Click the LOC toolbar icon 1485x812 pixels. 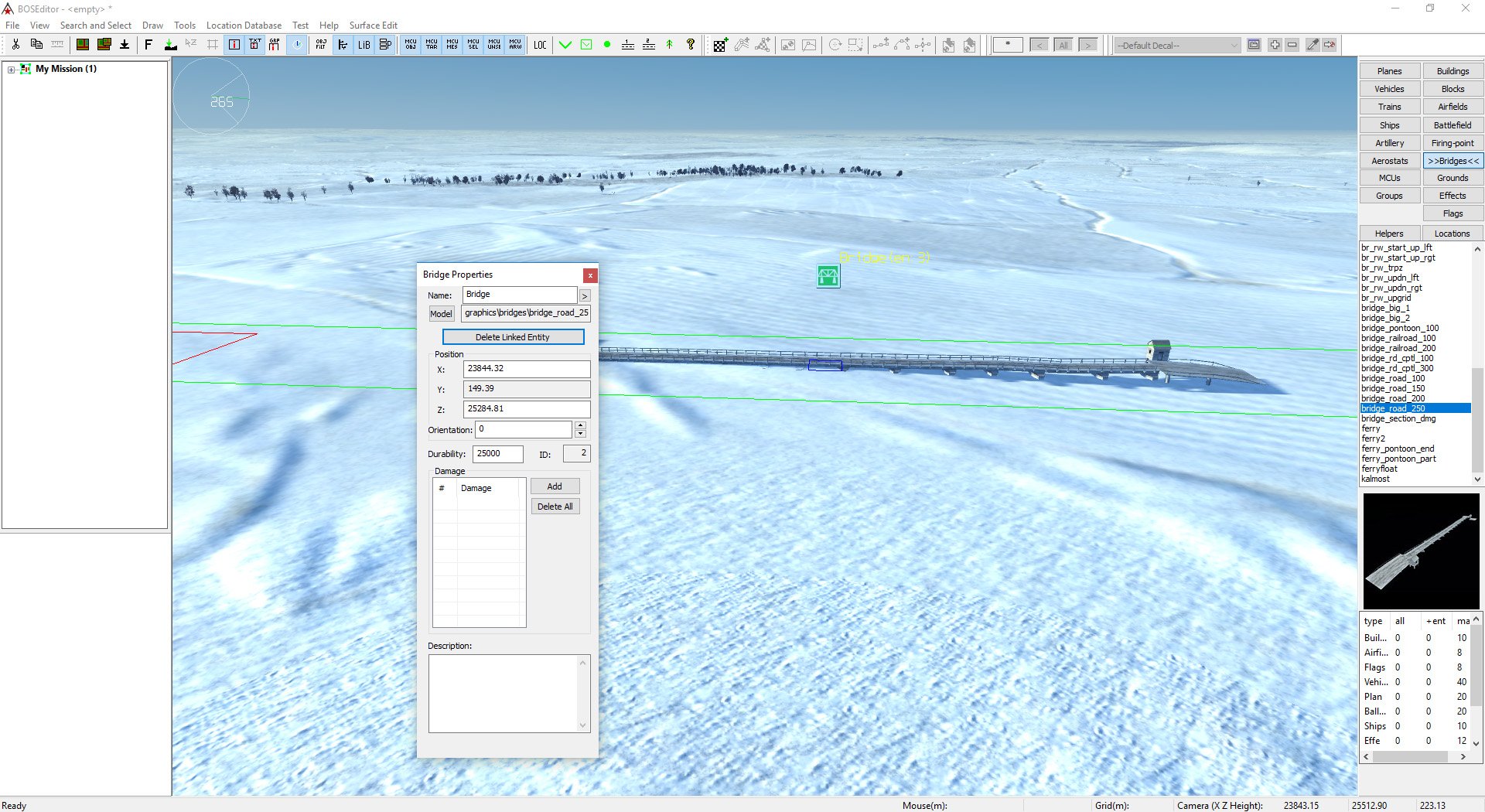tap(540, 45)
